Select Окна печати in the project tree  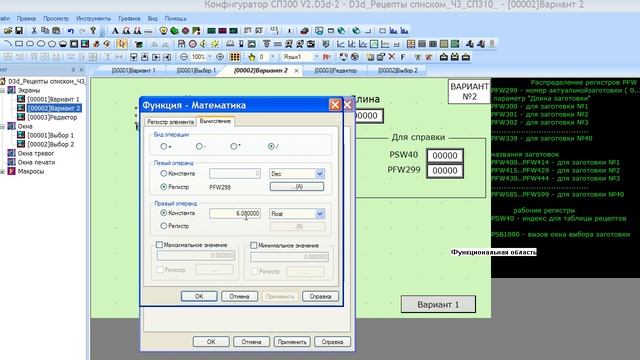click(36, 162)
